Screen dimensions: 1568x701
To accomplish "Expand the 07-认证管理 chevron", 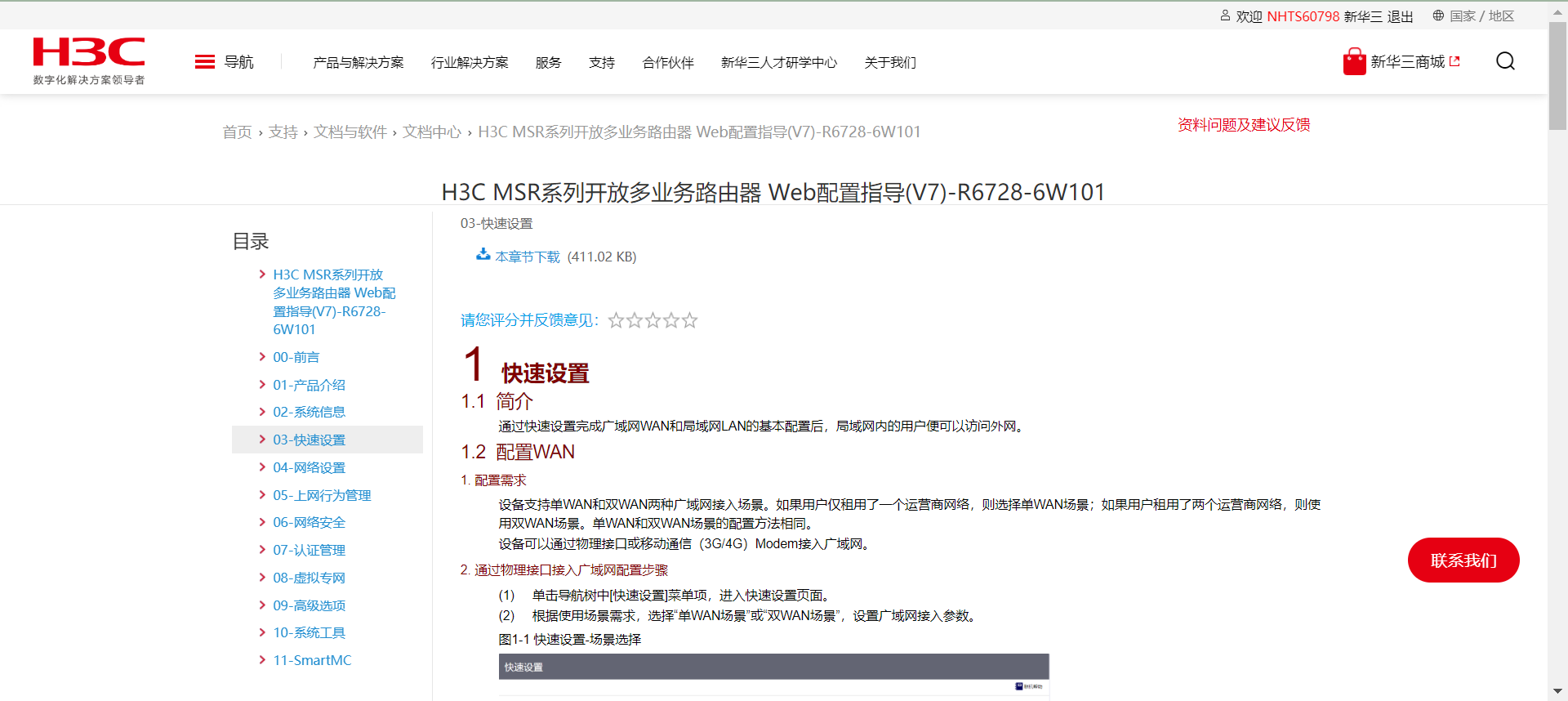I will pyautogui.click(x=262, y=549).
